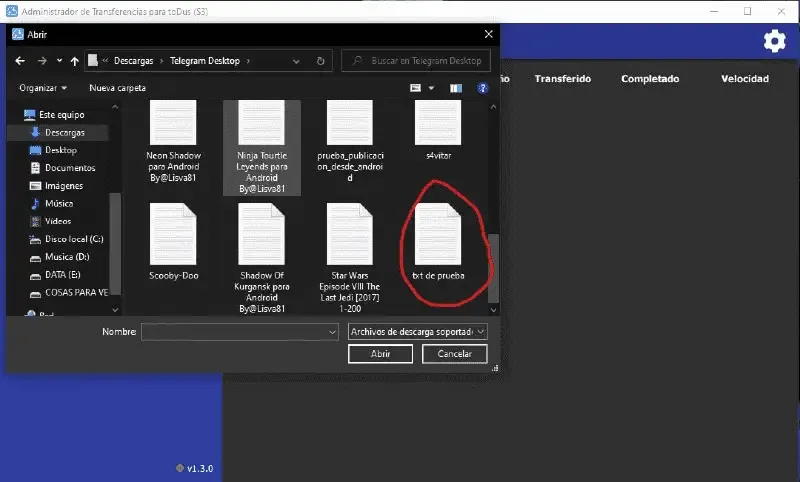The image size is (800, 482).
Task: Click Telegram Desktop in the address path
Action: [205, 61]
